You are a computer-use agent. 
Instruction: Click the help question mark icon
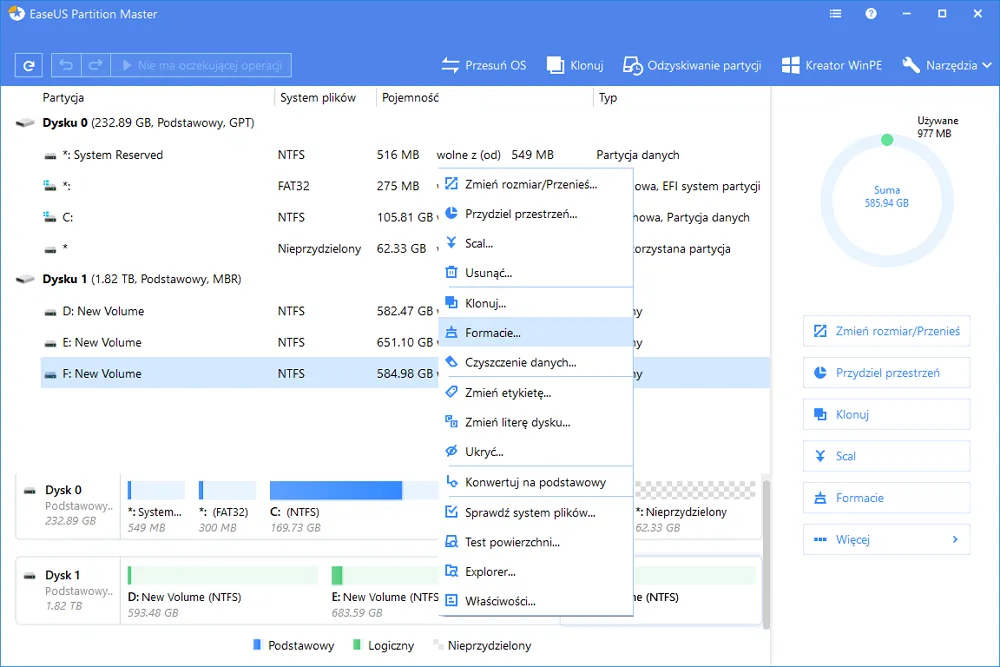(x=870, y=13)
